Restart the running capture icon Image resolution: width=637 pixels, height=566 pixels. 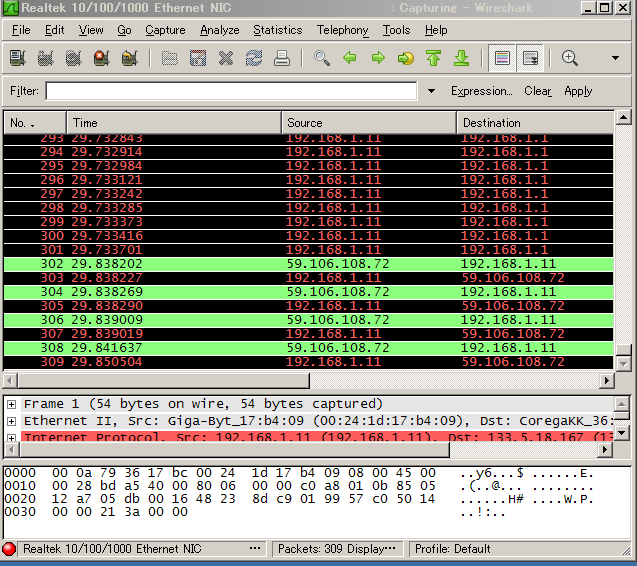(x=130, y=58)
